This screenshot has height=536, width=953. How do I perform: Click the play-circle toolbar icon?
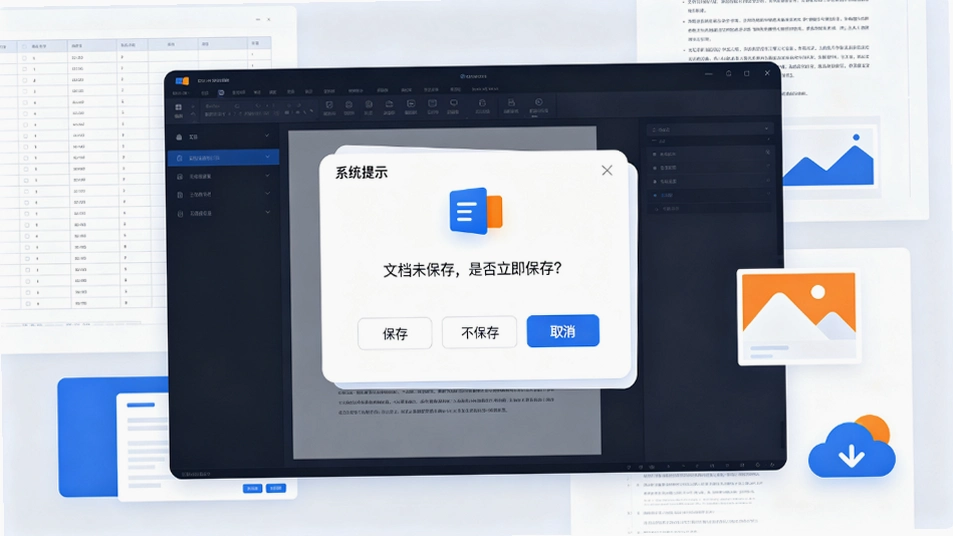538,102
